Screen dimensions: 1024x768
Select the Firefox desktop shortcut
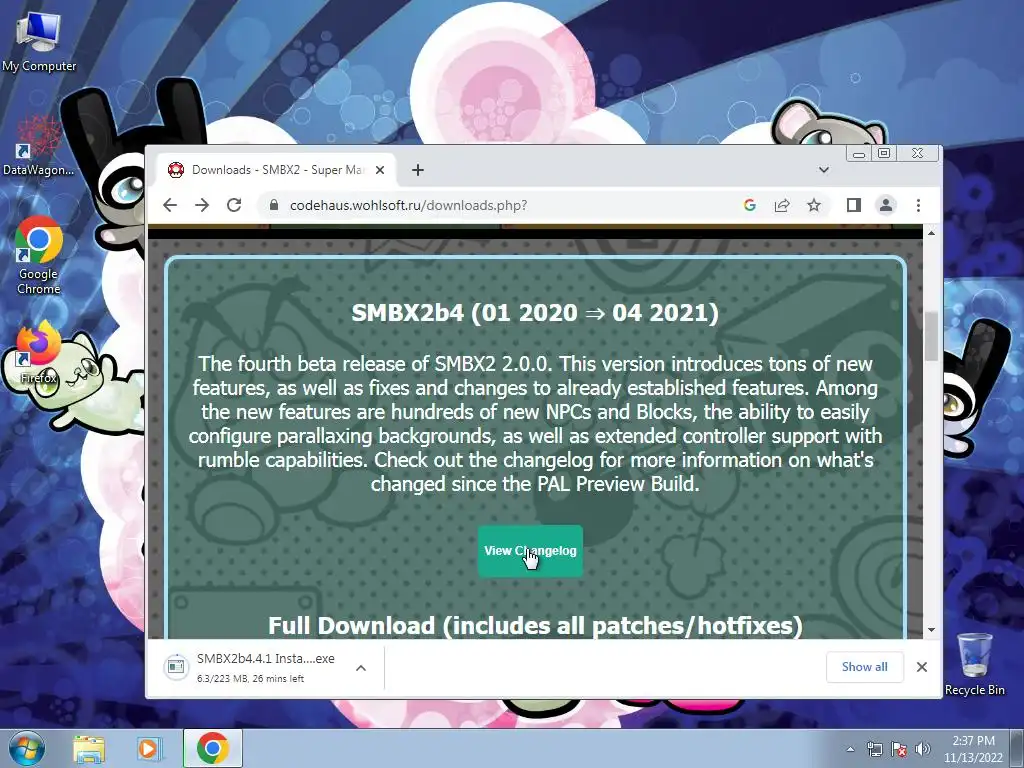pyautogui.click(x=39, y=352)
